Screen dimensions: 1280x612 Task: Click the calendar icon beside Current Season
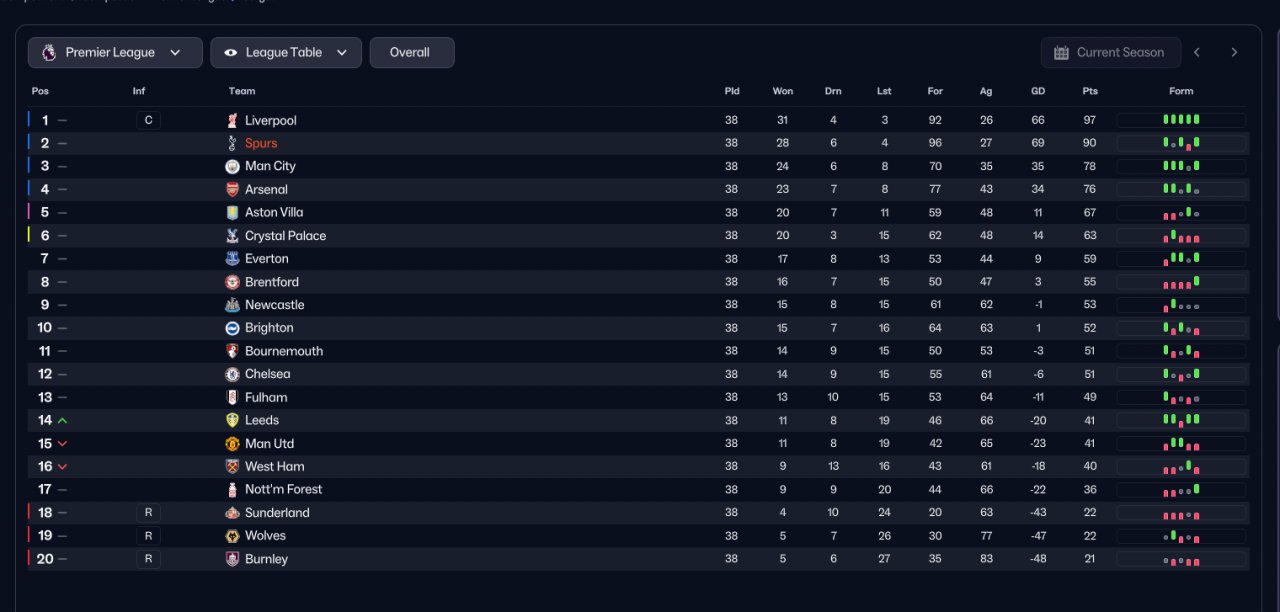[1062, 53]
